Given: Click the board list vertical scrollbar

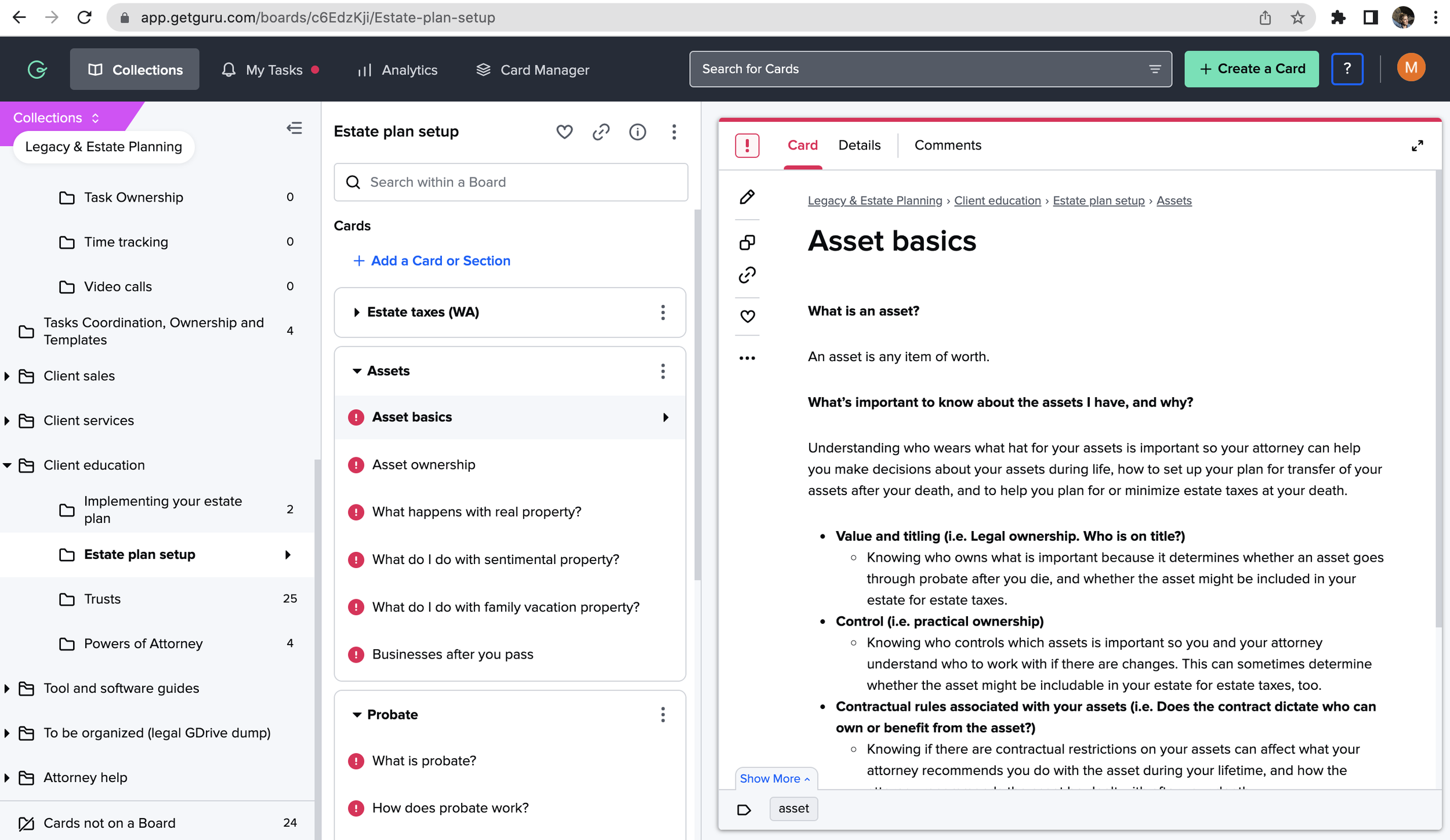Looking at the screenshot, I should pyautogui.click(x=697, y=394).
